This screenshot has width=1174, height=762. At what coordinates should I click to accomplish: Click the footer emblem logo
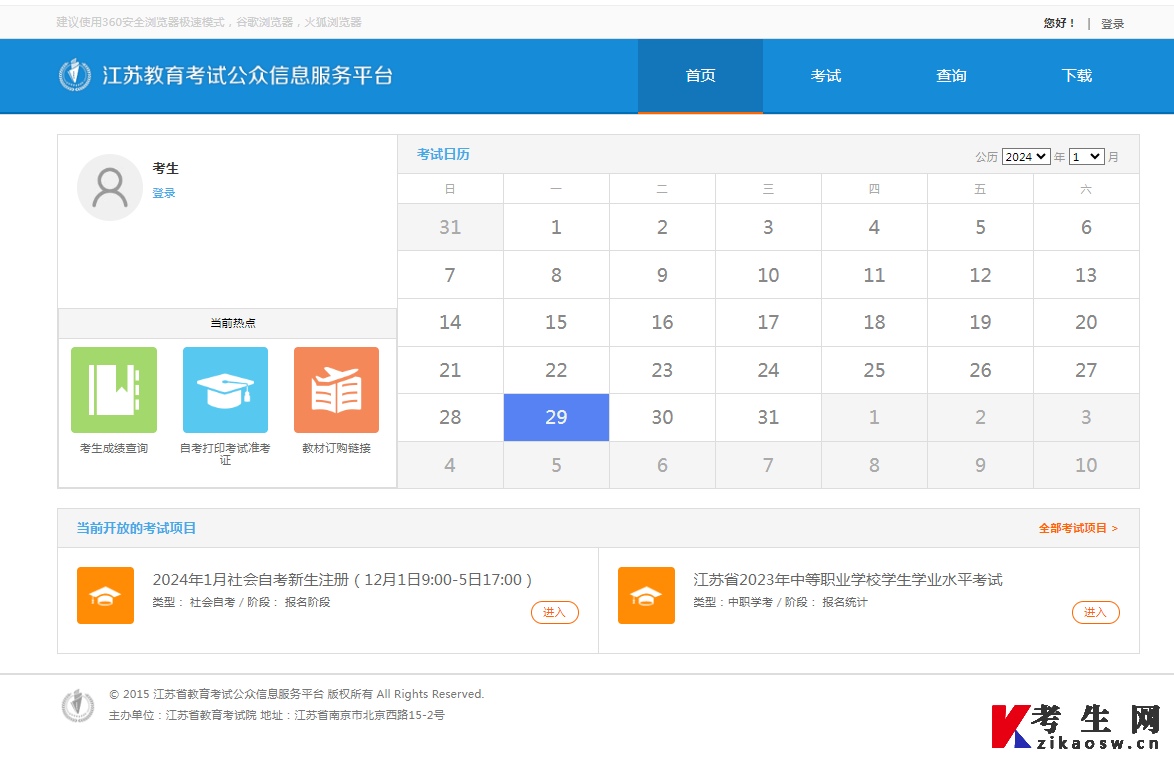click(78, 705)
